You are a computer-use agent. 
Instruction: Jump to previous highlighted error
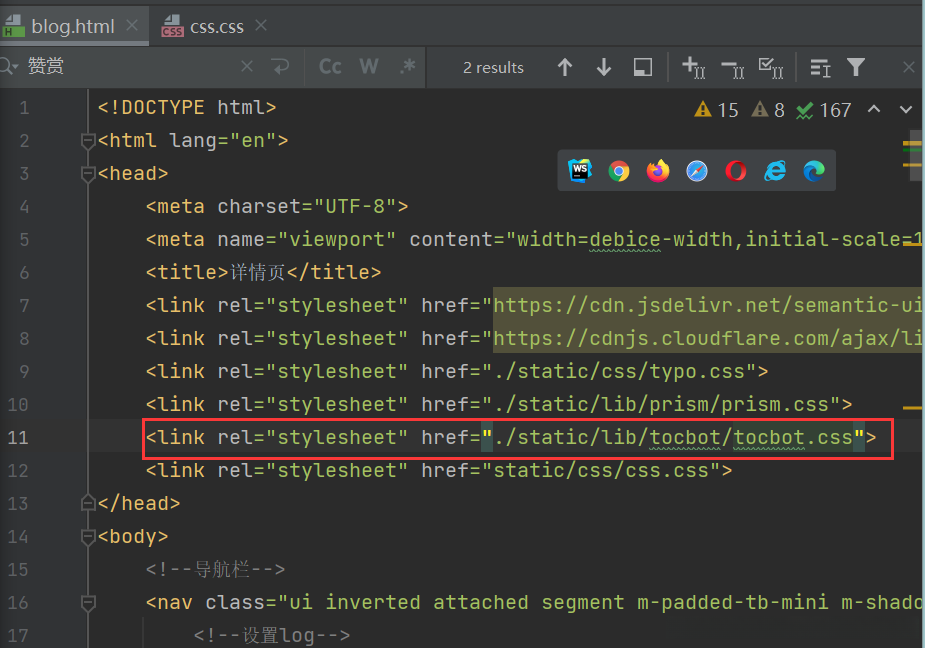click(x=874, y=109)
